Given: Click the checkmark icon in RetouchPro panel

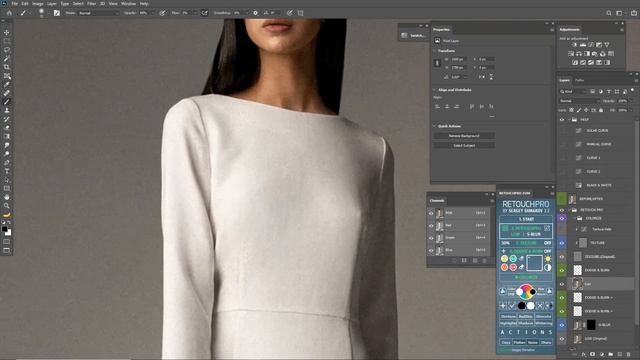Looking at the screenshot, I should coord(512,305).
